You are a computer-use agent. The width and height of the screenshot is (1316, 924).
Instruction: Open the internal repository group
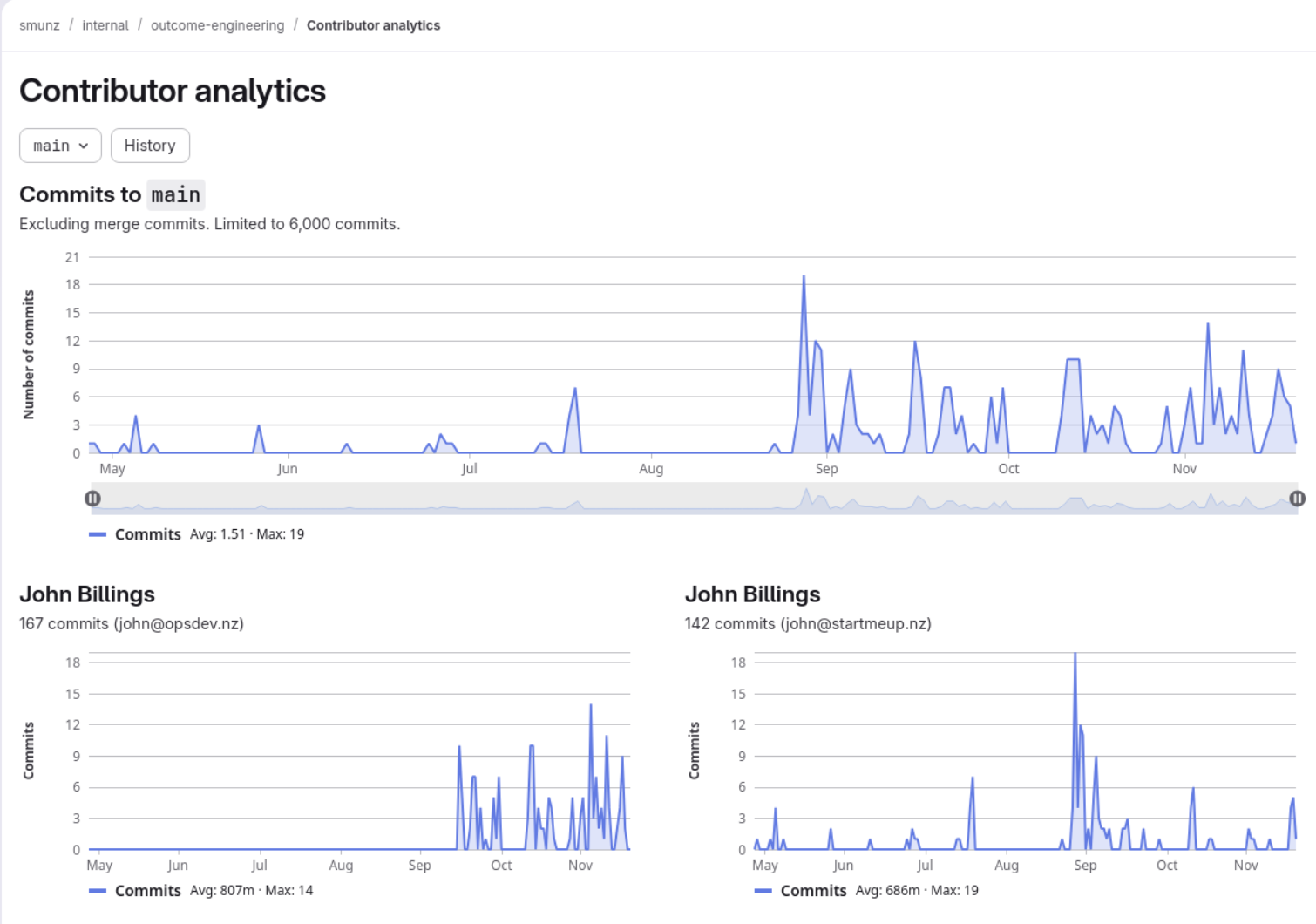pyautogui.click(x=105, y=25)
